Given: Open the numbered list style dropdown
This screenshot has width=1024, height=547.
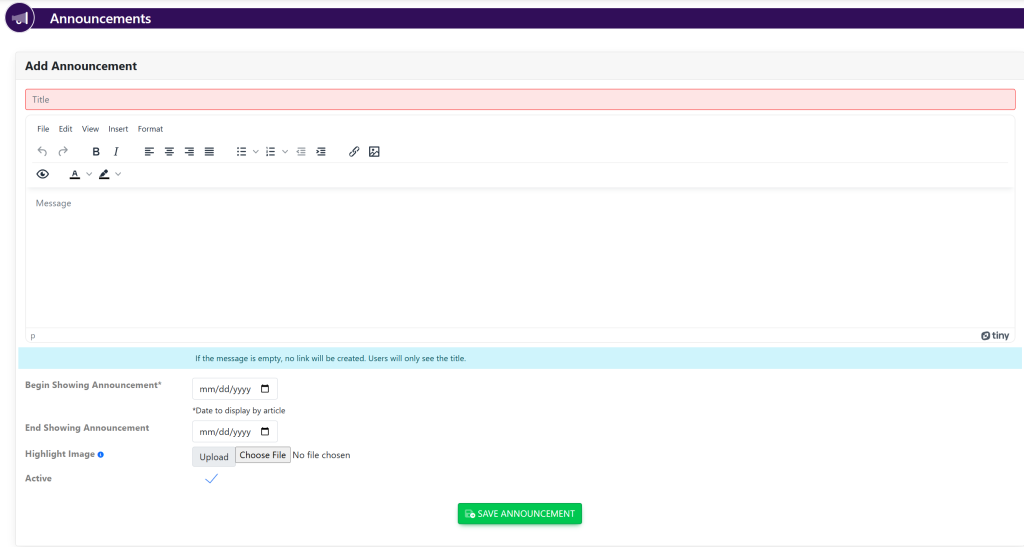Looking at the screenshot, I should pyautogui.click(x=285, y=152).
